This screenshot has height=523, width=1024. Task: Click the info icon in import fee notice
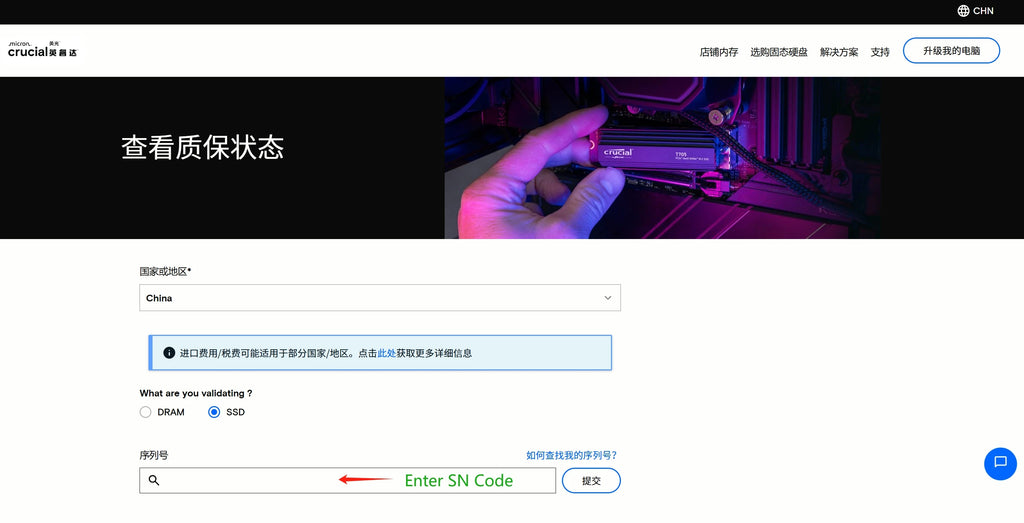point(169,353)
